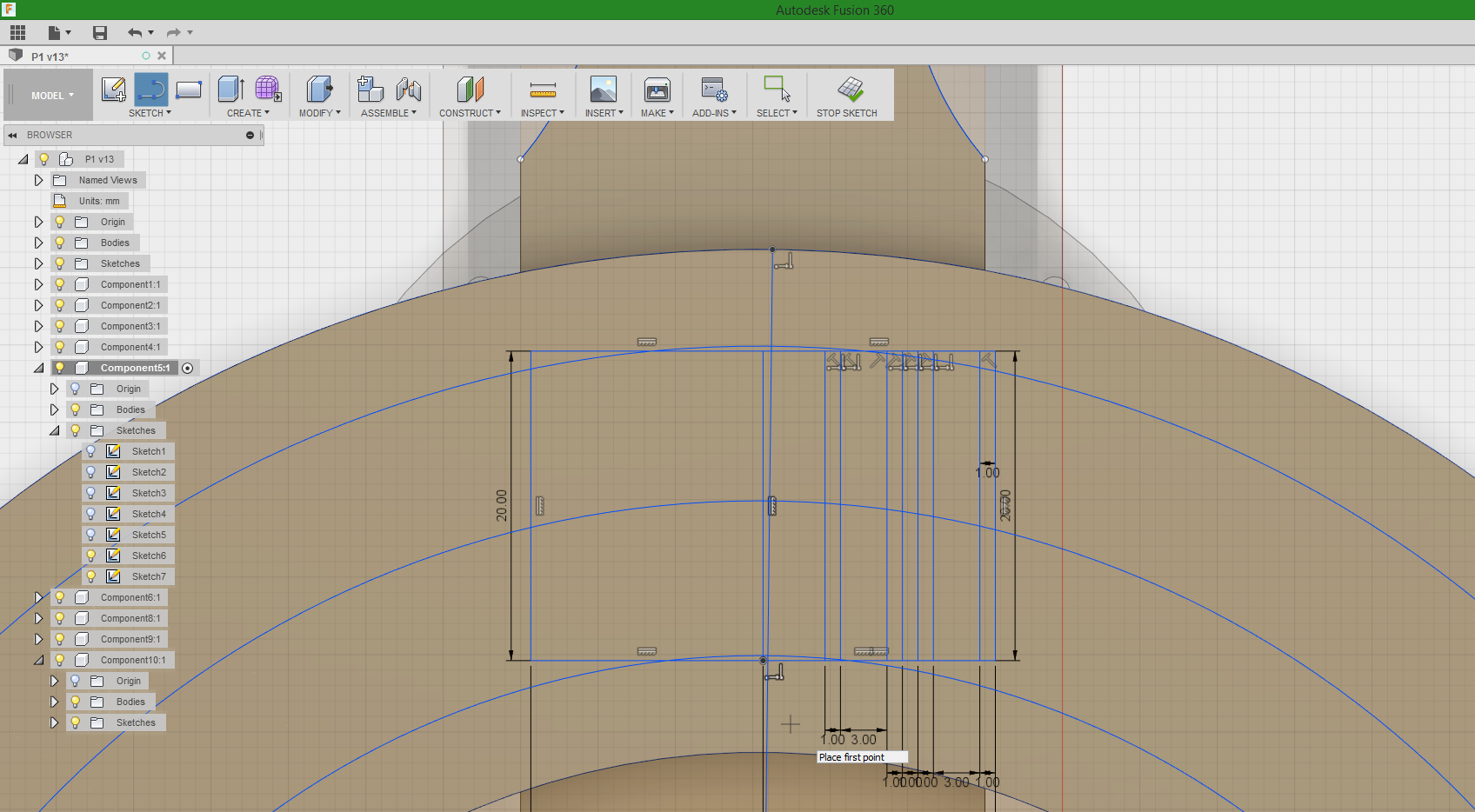Click the Joint assemble icon
1475x812 pixels.
tap(408, 89)
